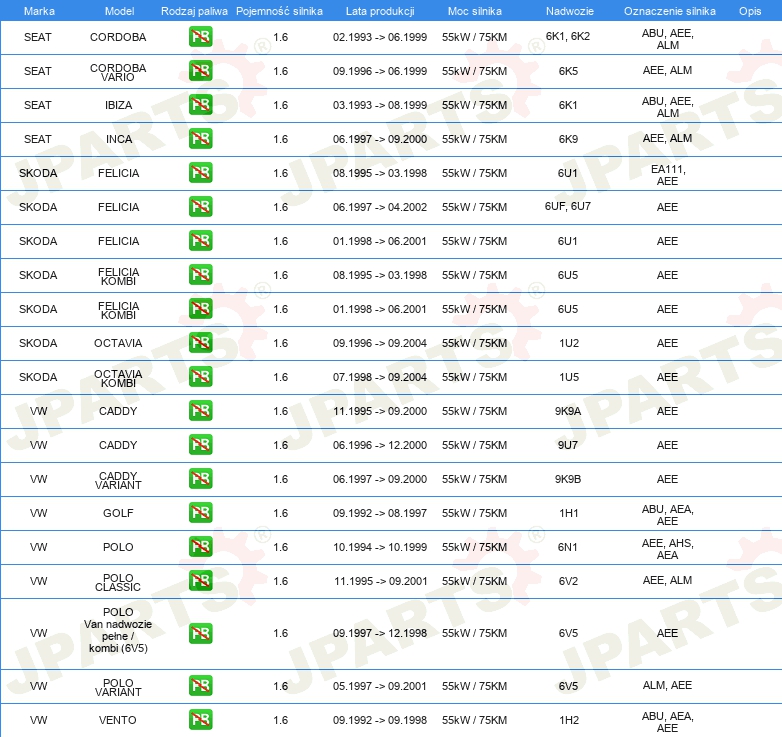Click the body code 9K9B
782x737 pixels.
568,479
